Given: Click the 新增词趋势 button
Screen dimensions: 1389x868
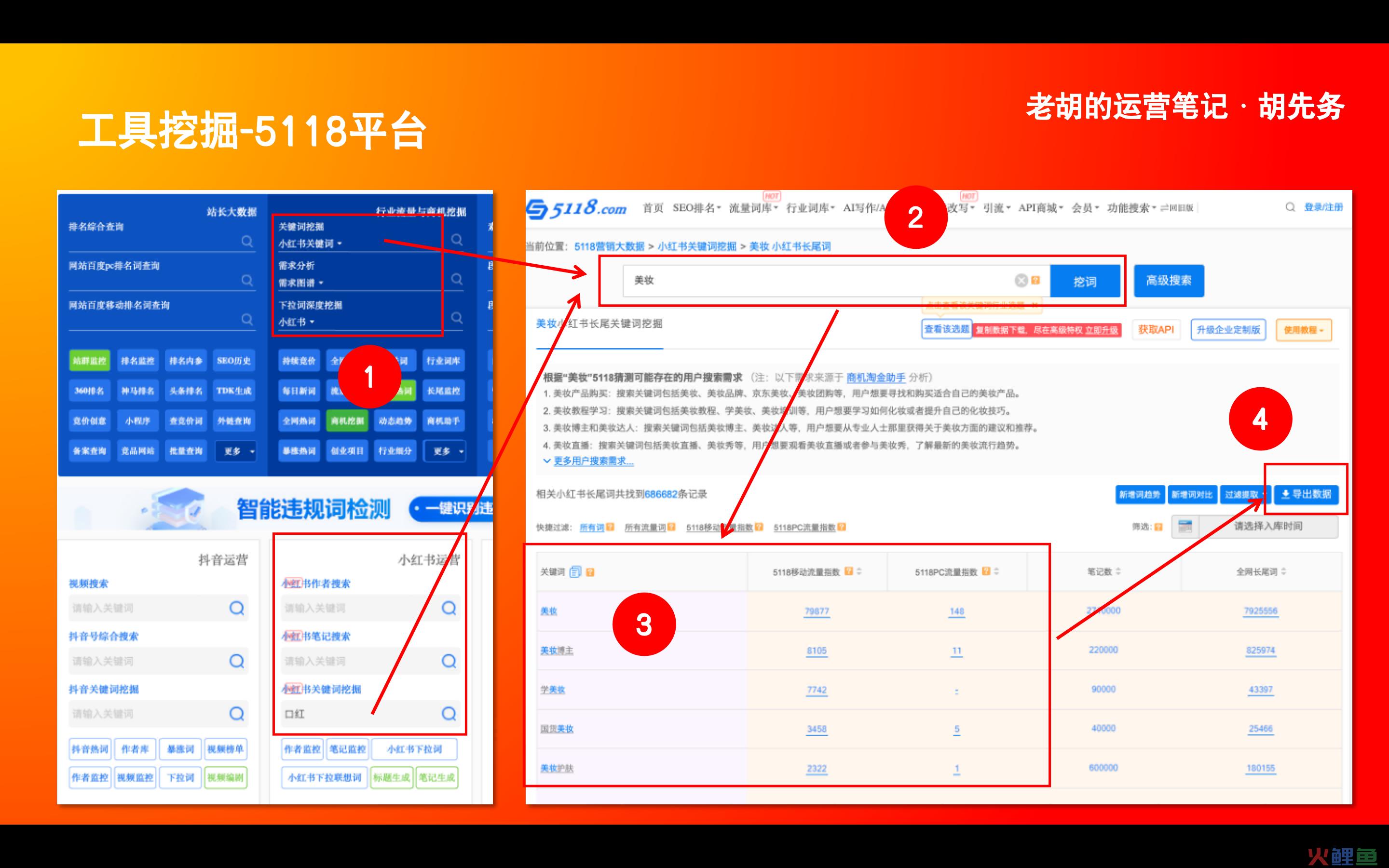Looking at the screenshot, I should point(1139,494).
